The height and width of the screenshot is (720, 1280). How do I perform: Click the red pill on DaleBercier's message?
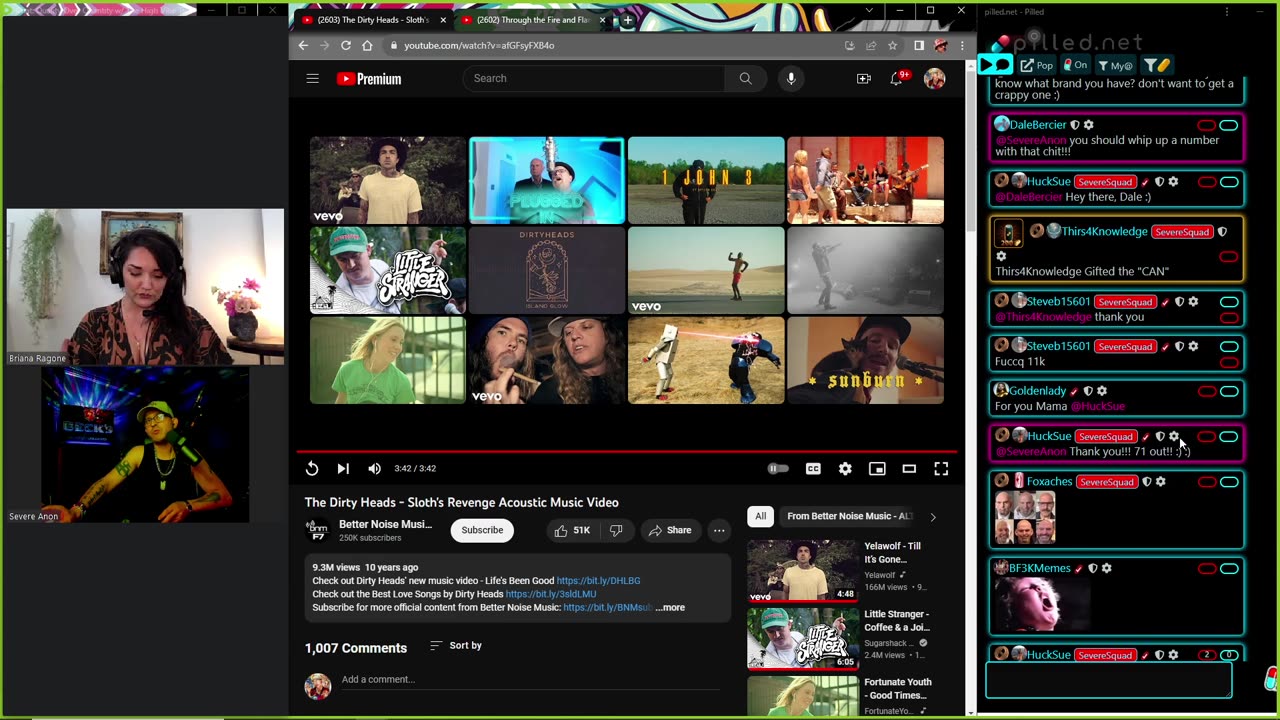point(1207,125)
